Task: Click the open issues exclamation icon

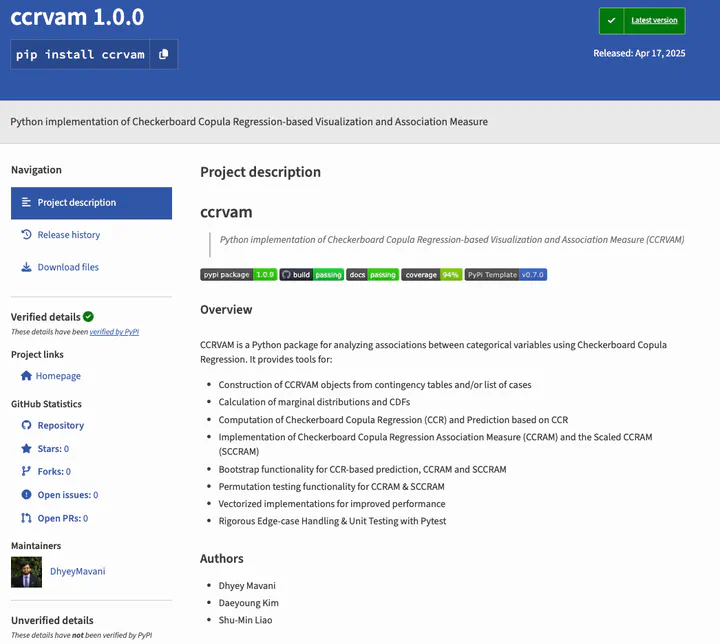Action: point(26,495)
